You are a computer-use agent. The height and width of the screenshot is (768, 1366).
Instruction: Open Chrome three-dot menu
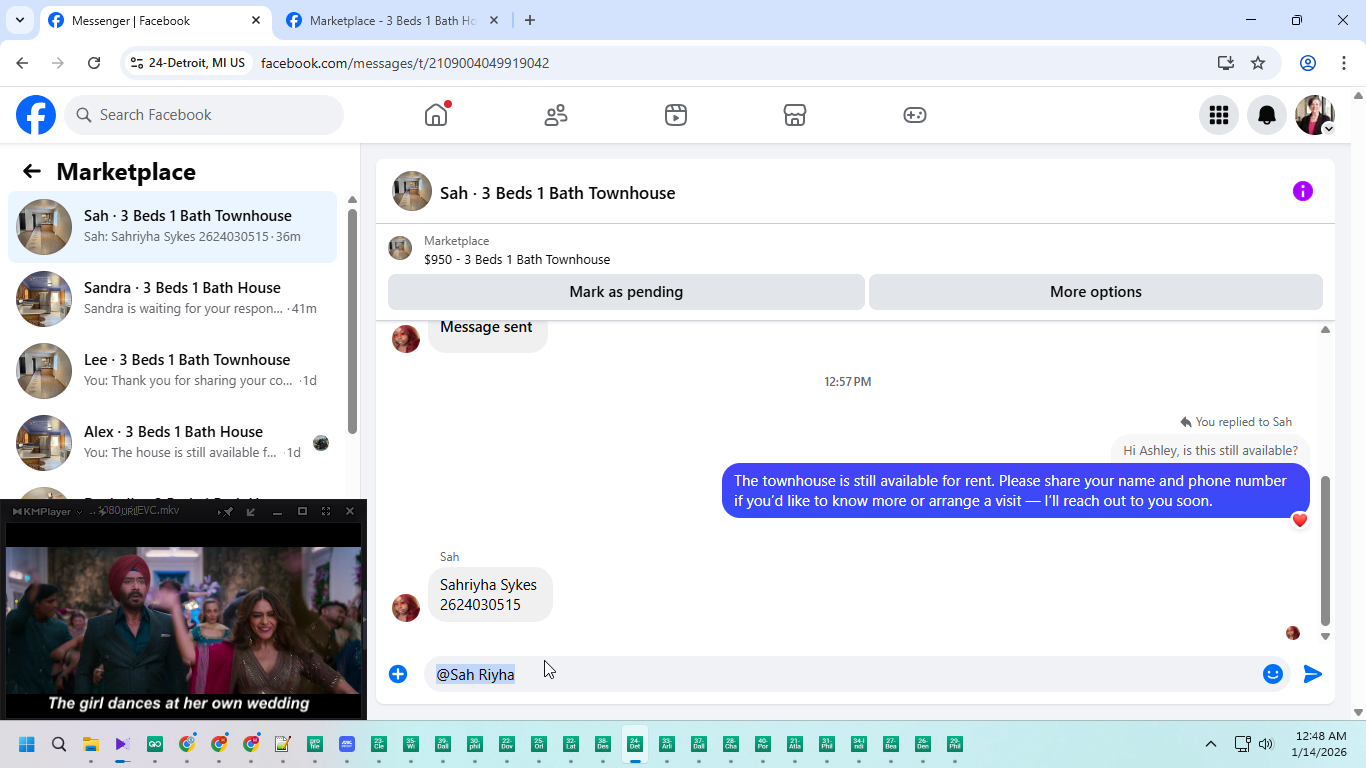coord(1343,63)
